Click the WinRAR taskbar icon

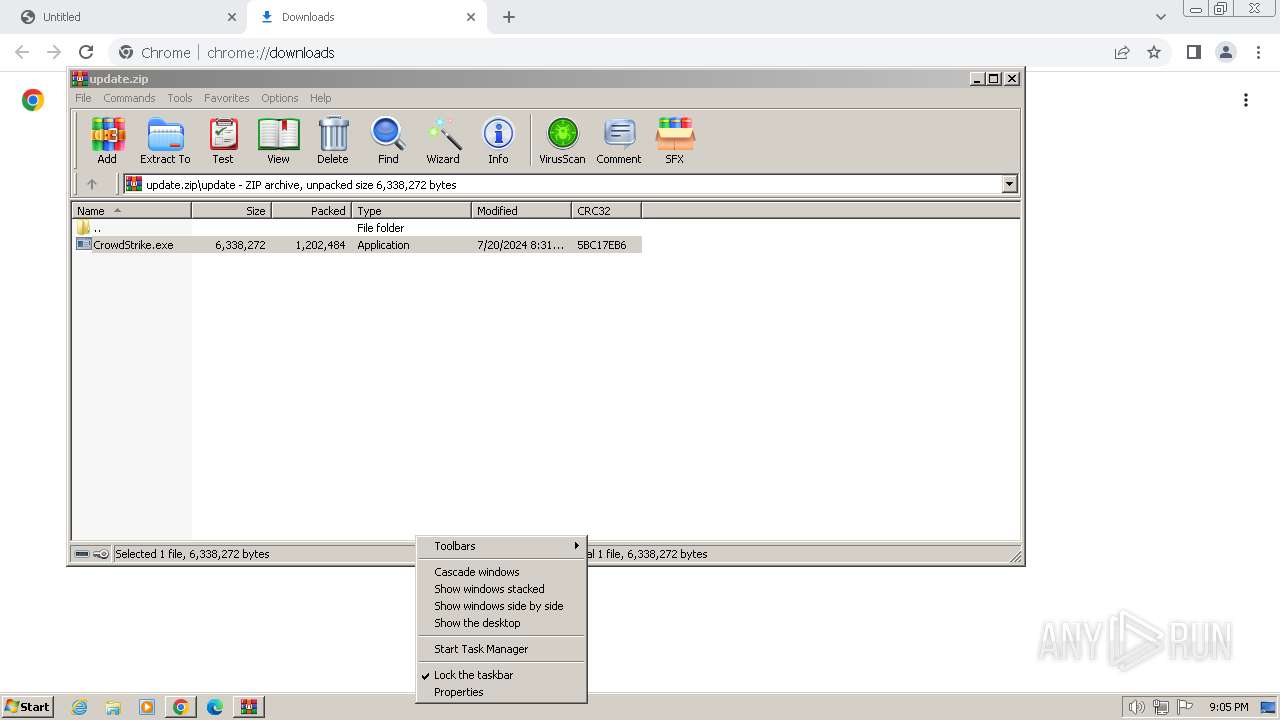(x=249, y=707)
